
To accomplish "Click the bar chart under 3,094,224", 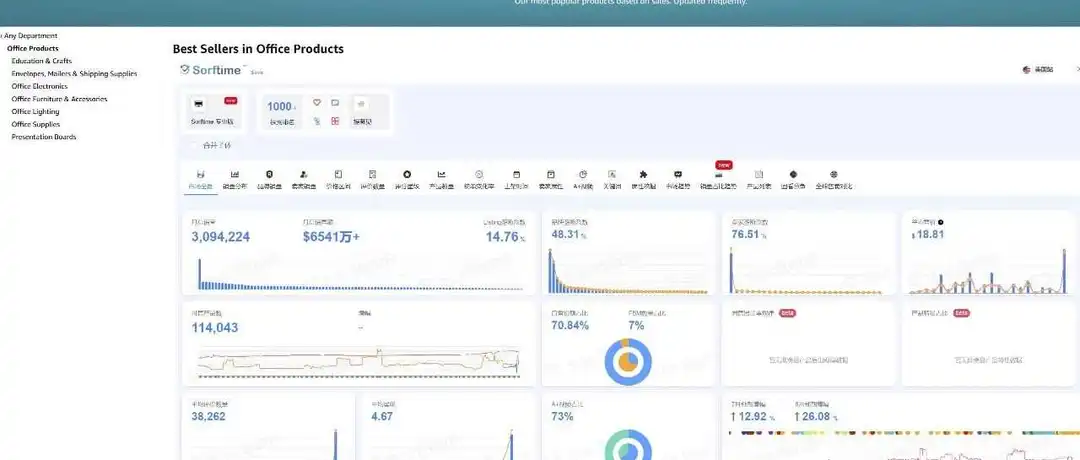I will click(360, 274).
